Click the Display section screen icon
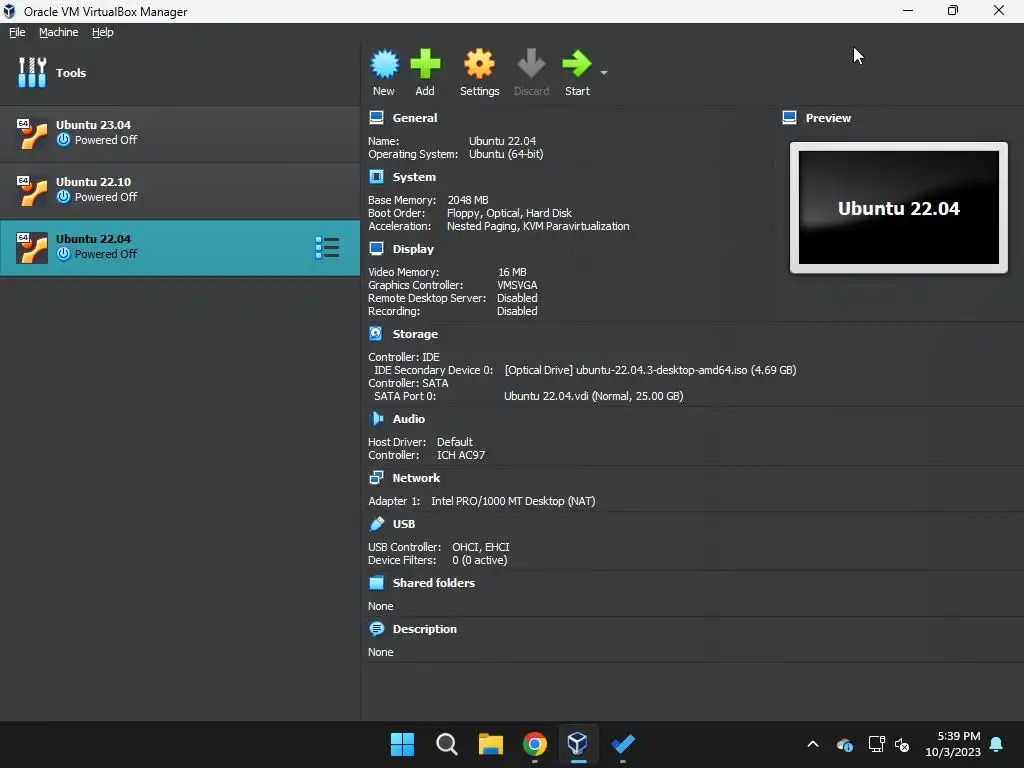The height and width of the screenshot is (768, 1024). click(376, 249)
